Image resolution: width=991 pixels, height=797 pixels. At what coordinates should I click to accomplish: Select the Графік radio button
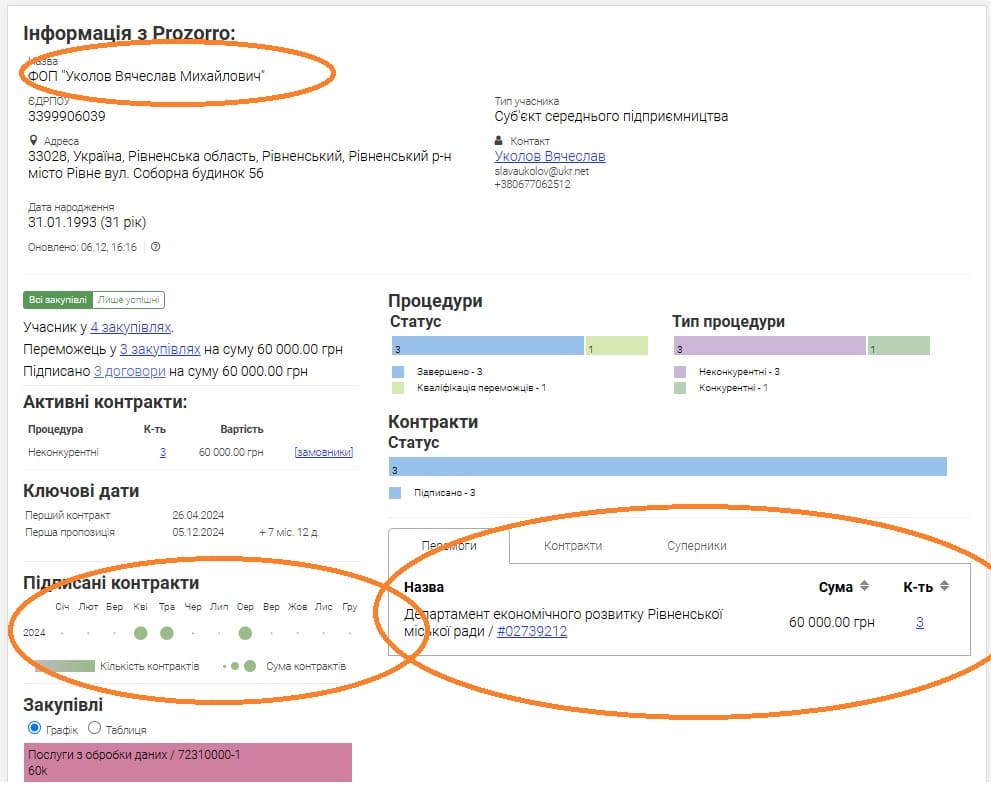tap(35, 728)
